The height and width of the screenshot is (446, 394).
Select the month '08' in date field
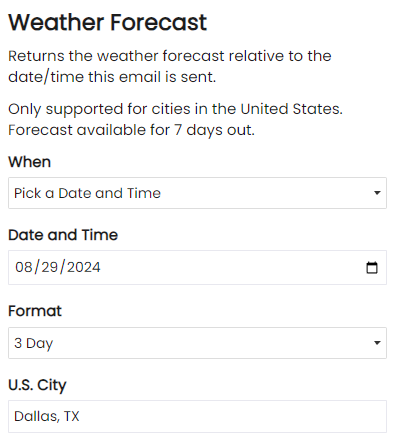coord(24,267)
